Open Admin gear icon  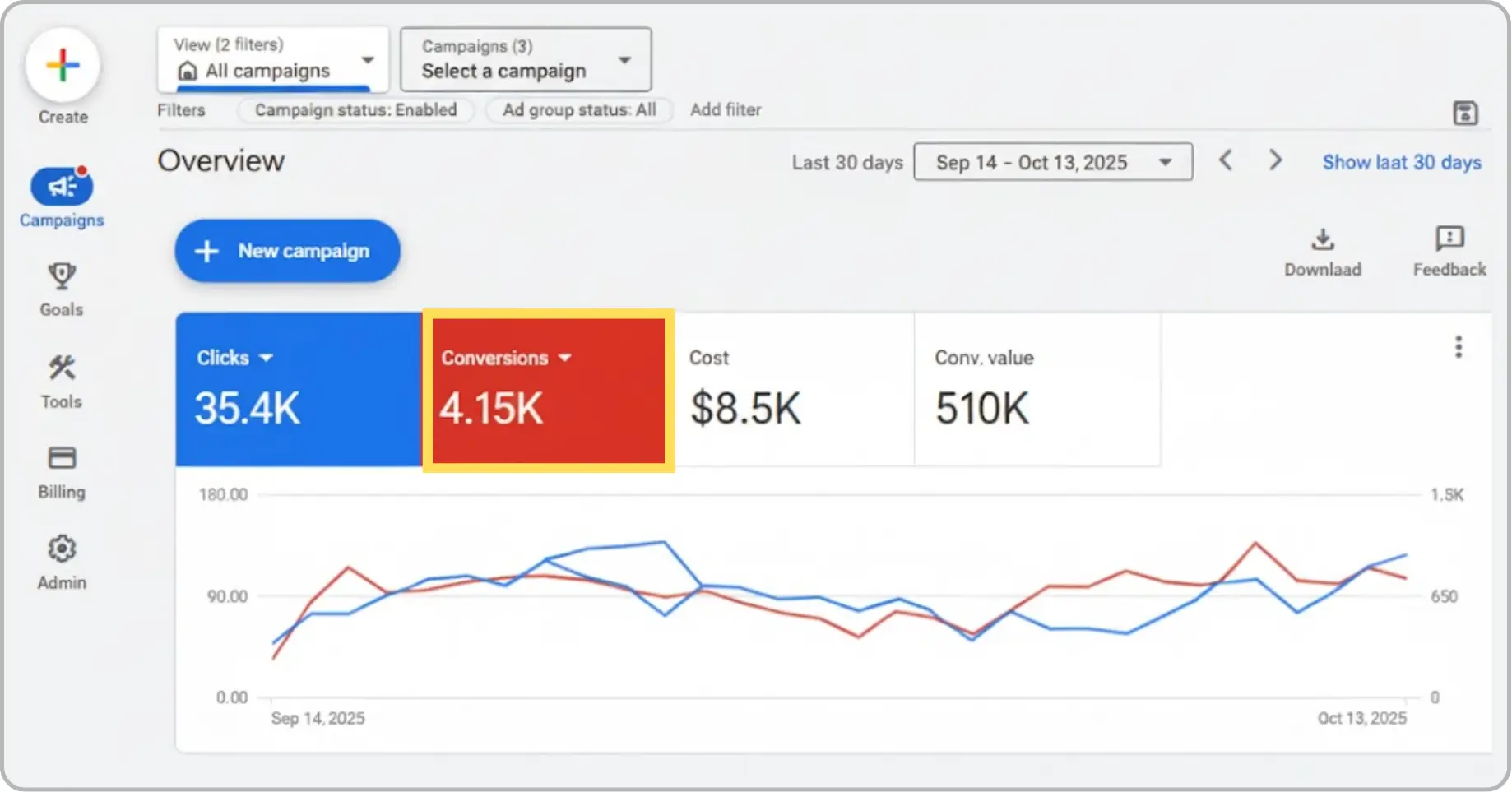62,549
